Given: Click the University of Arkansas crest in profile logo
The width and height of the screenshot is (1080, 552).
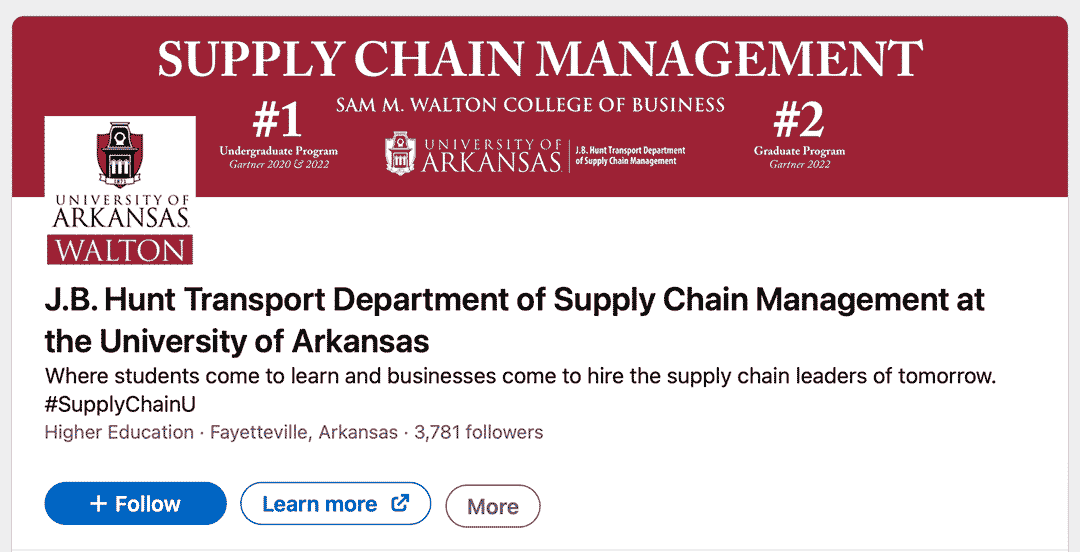Looking at the screenshot, I should coord(120,155).
